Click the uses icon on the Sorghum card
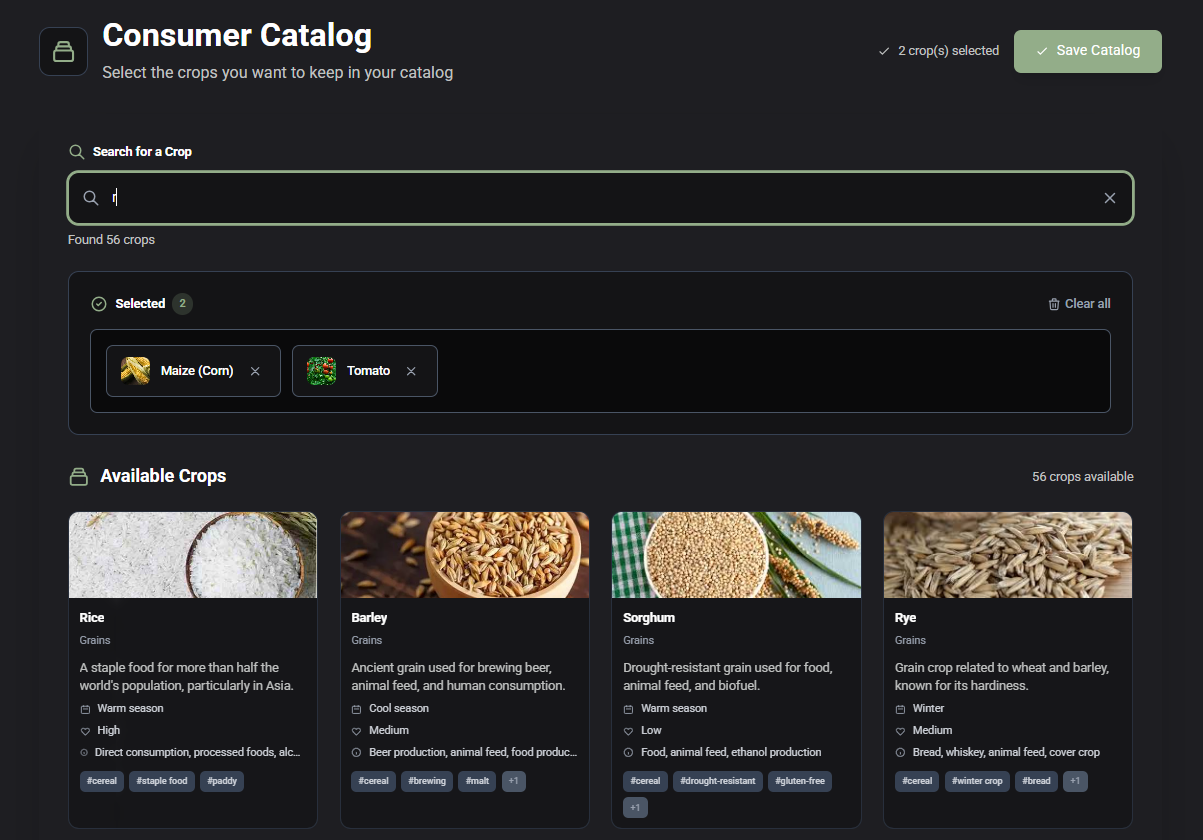The width and height of the screenshot is (1203, 840). coord(627,751)
